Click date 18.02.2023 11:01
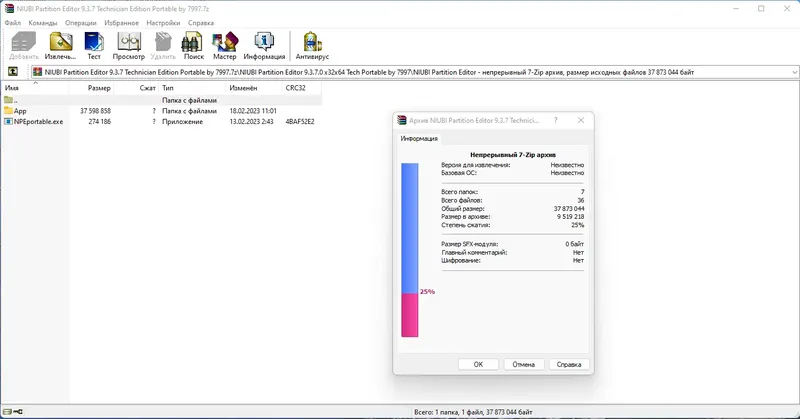This screenshot has width=800, height=419. coord(253,111)
